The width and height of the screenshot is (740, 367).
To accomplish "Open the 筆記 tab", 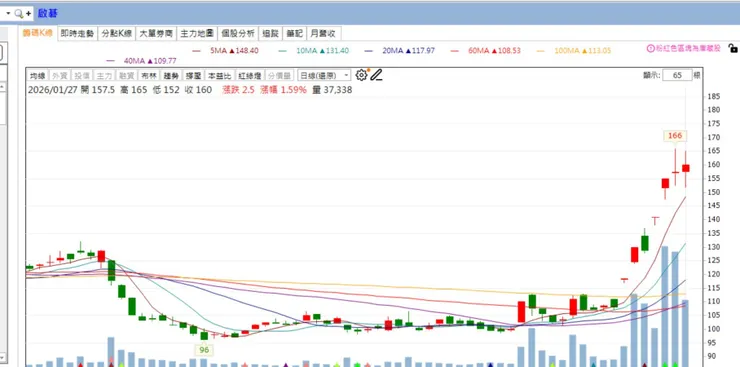I will coord(294,33).
